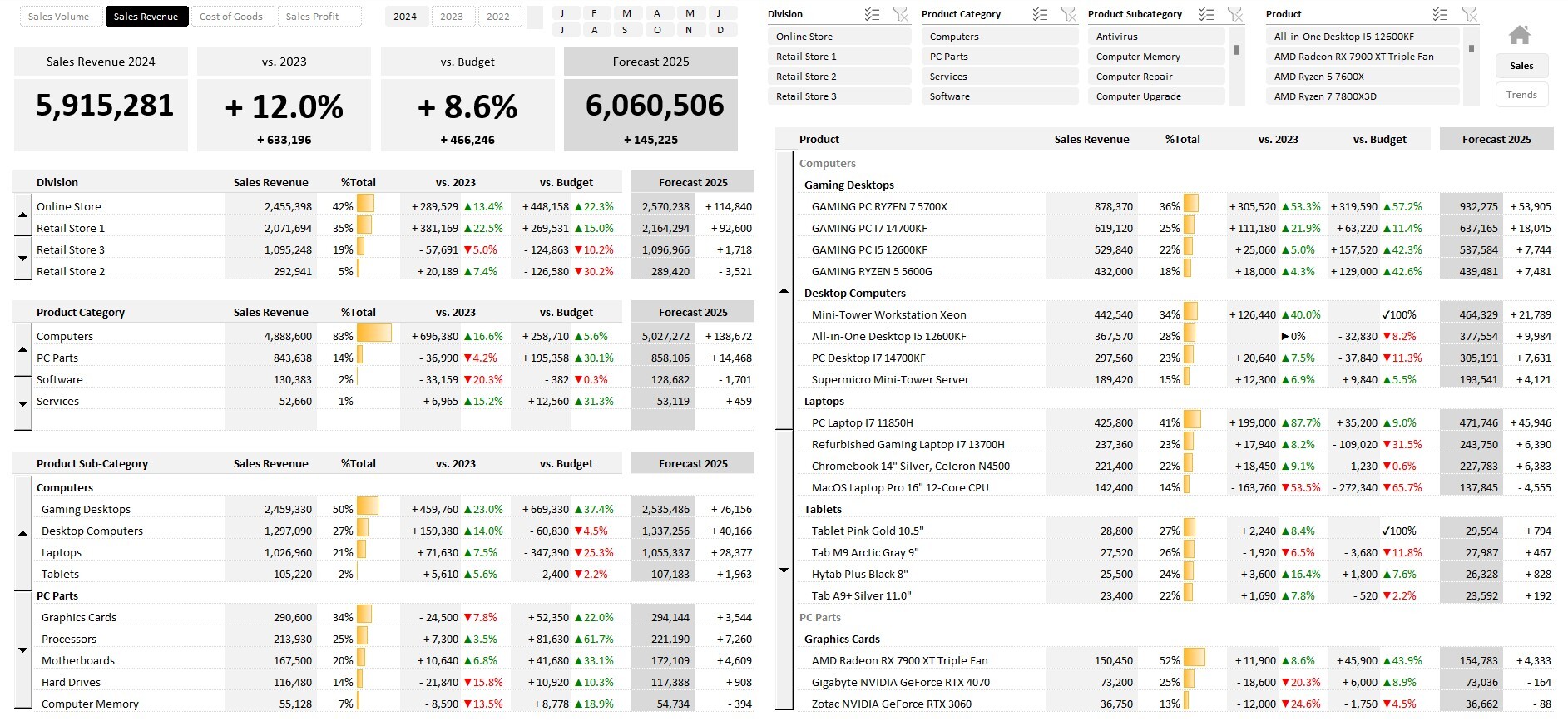Filter by AMD Radeon RX 7900 XT slicer item

pyautogui.click(x=1363, y=57)
